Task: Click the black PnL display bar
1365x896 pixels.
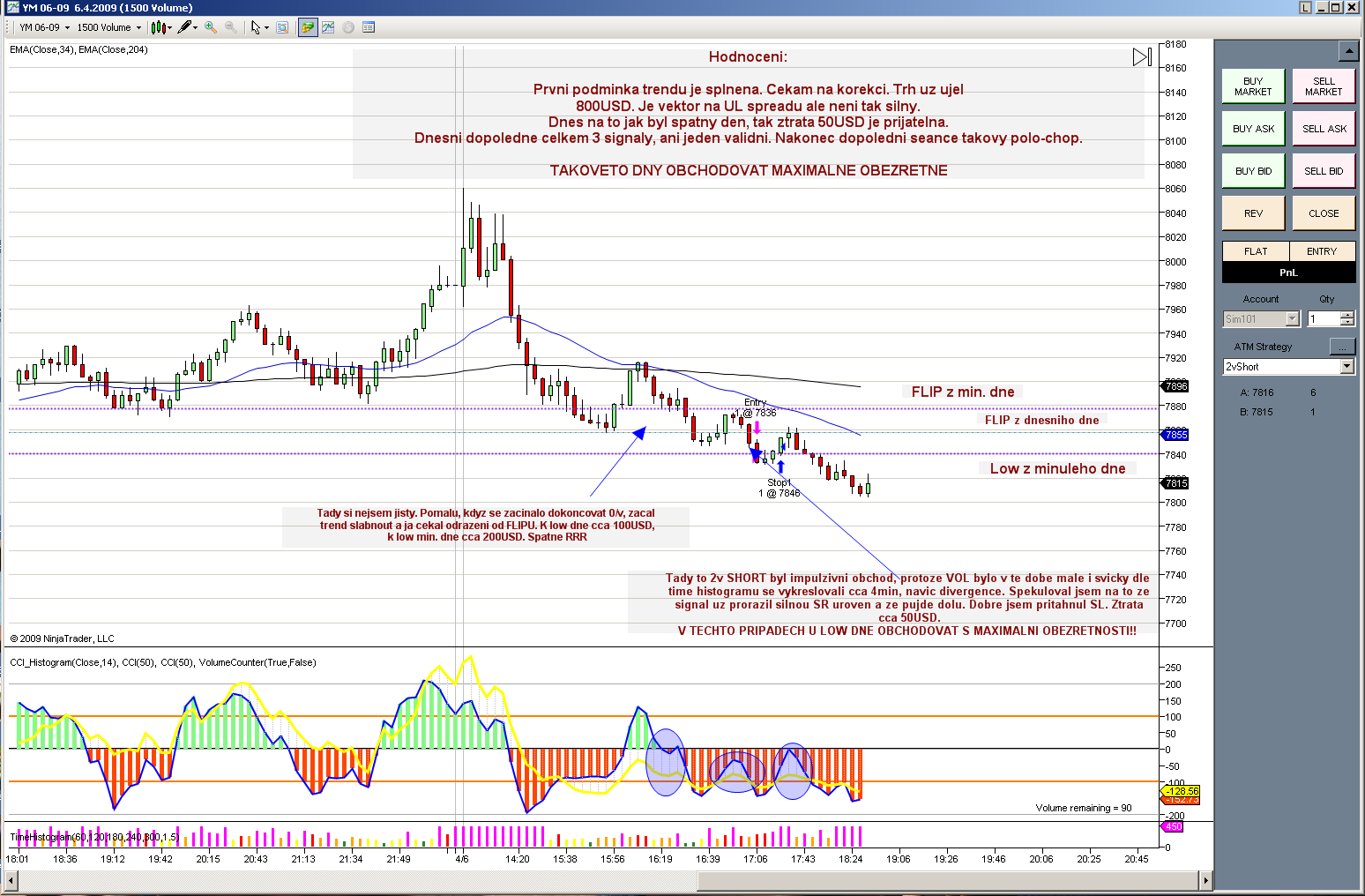Action: point(1288,273)
